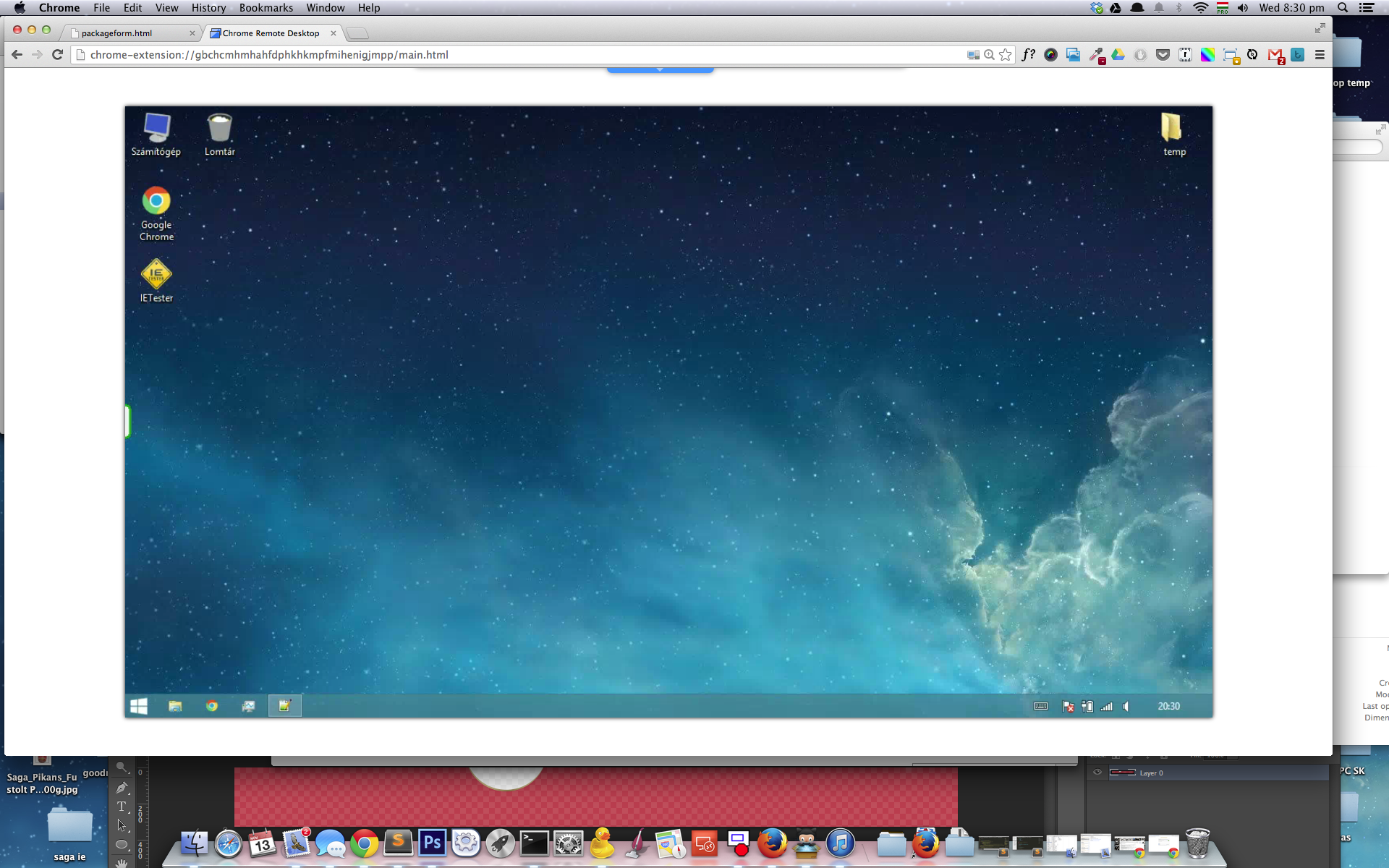Bookmark this page with the star
The height and width of the screenshot is (868, 1389).
[1006, 55]
